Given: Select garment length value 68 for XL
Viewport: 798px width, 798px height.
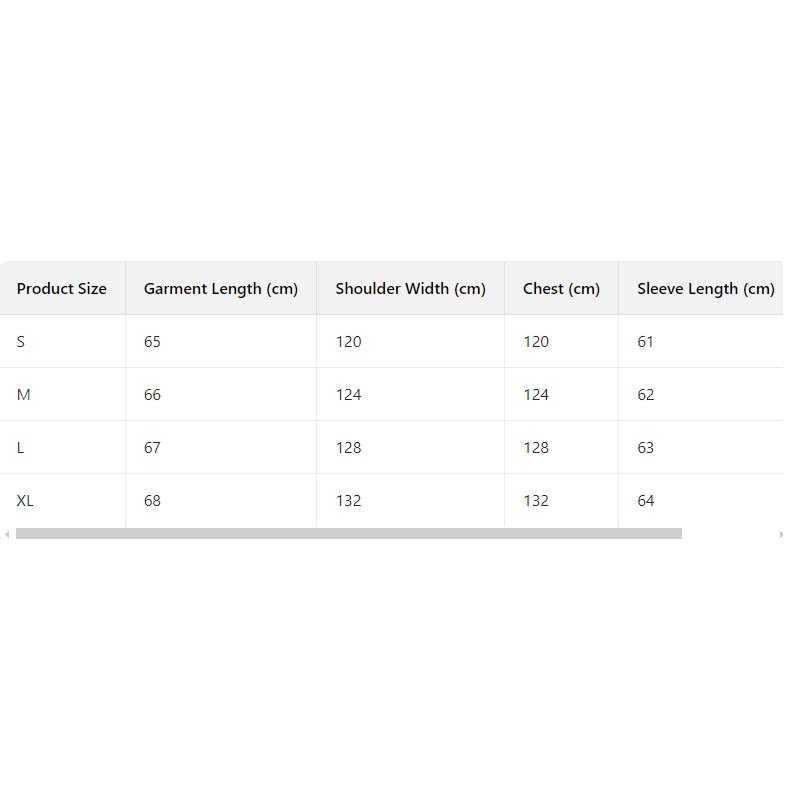Looking at the screenshot, I should [x=152, y=501].
